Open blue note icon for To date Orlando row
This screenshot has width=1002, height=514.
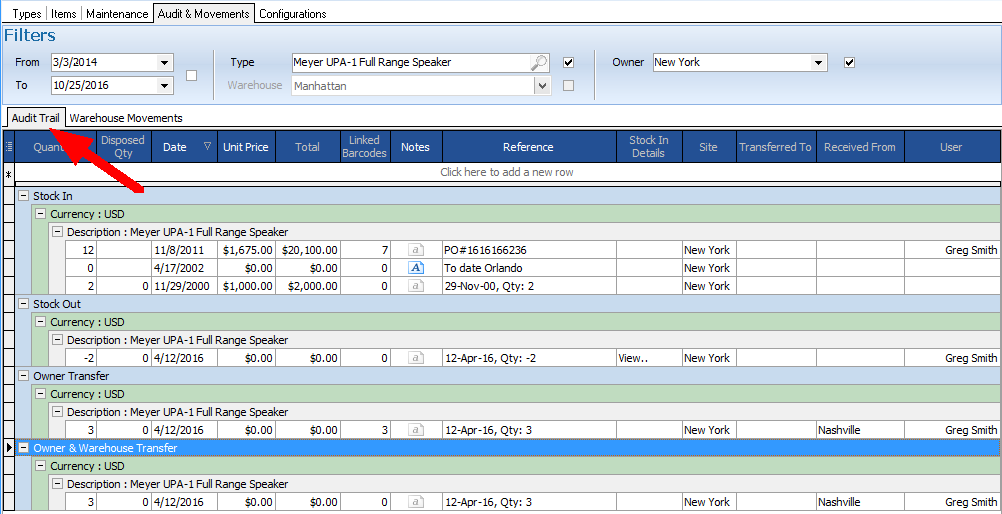[416, 268]
